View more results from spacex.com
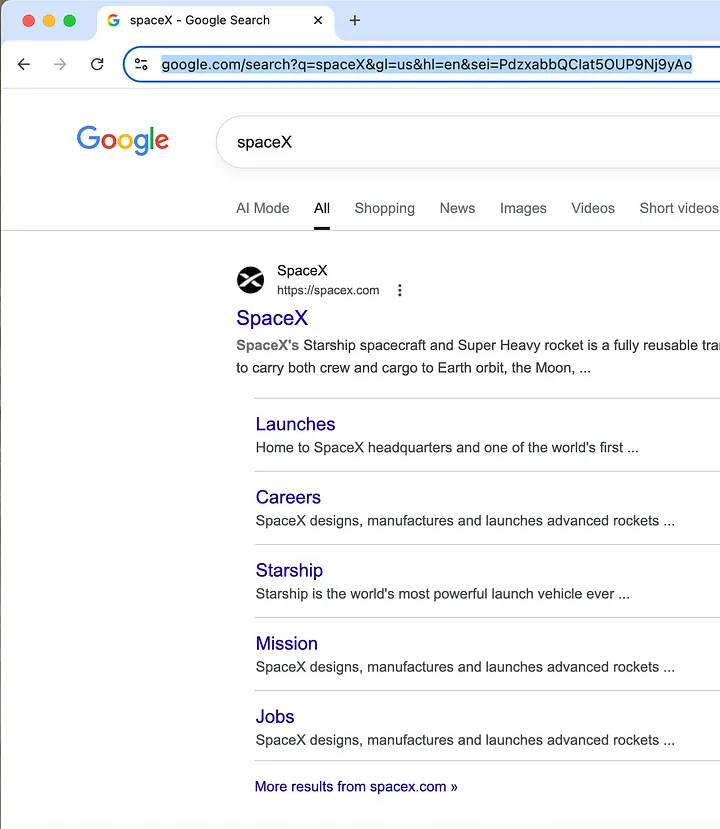 (x=356, y=787)
